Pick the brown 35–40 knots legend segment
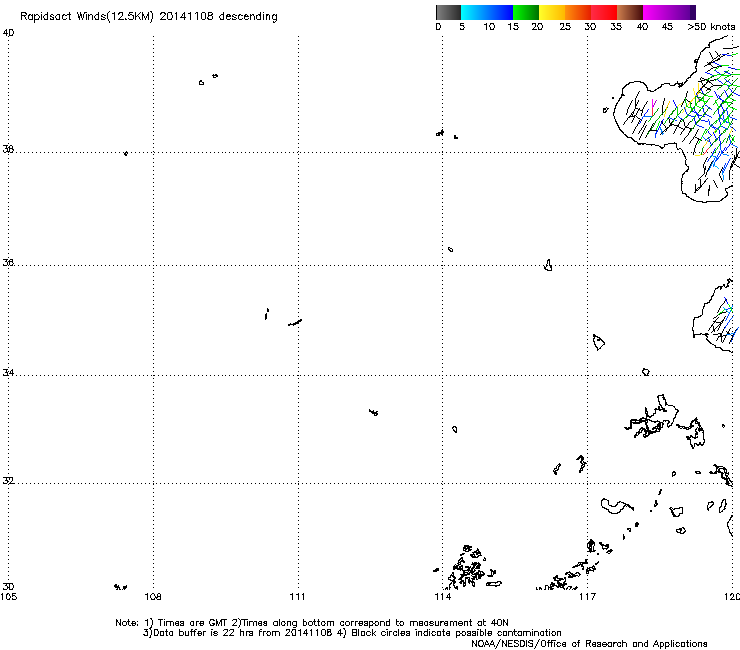The image size is (740, 650). point(630,12)
